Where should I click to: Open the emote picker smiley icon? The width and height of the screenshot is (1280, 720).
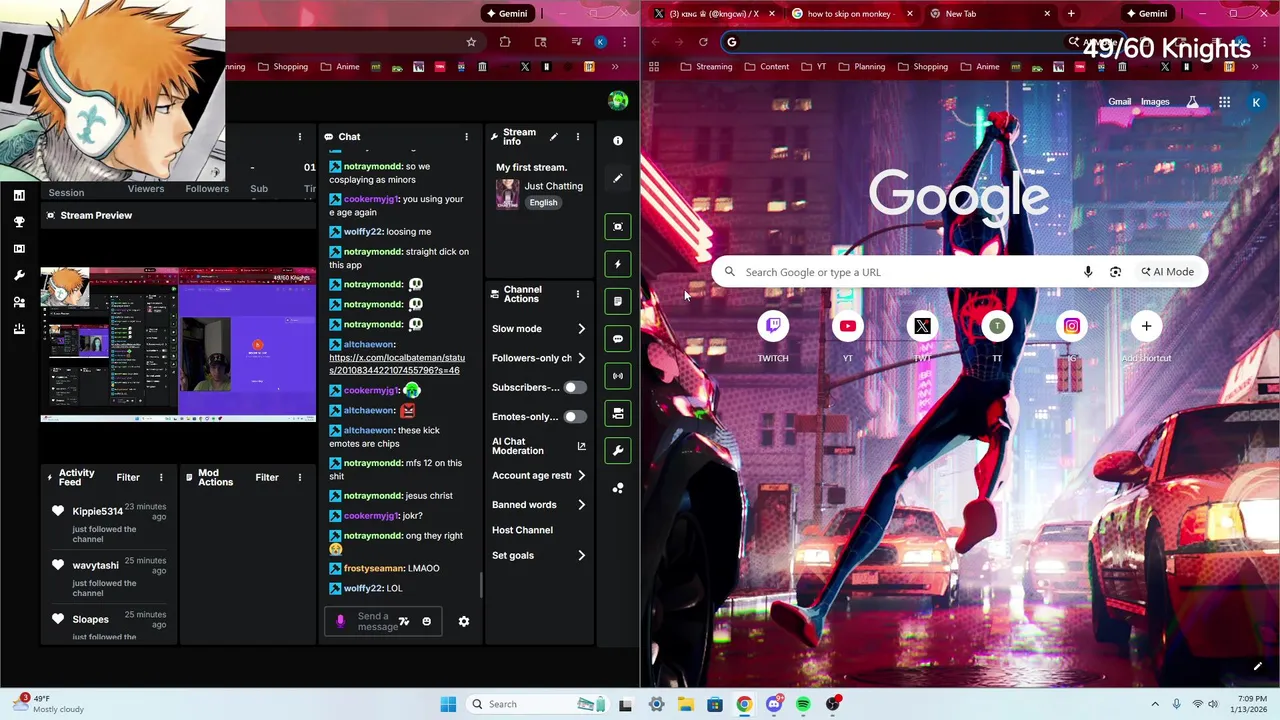tap(426, 621)
